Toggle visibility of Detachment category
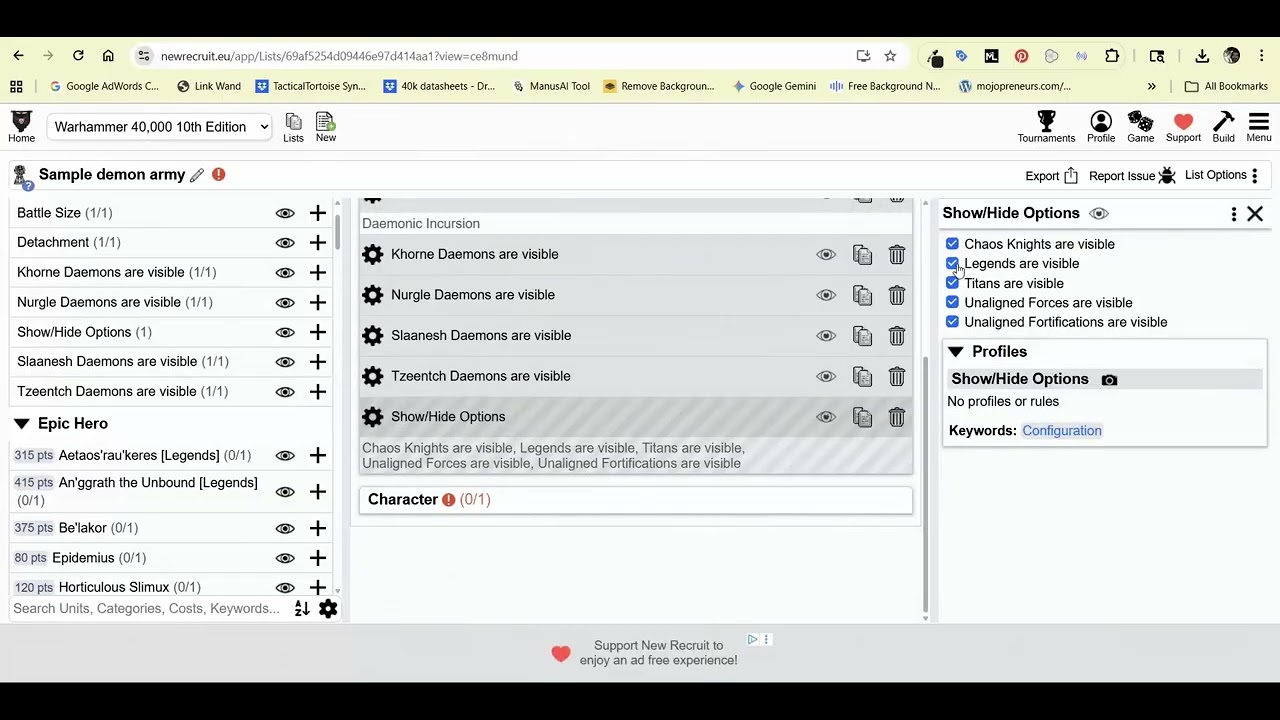This screenshot has width=1280, height=720. (285, 243)
